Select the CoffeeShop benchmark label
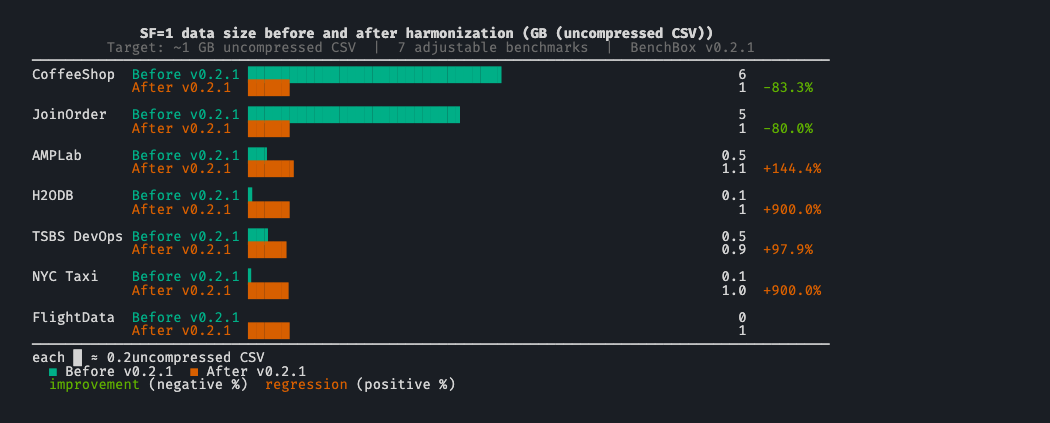The height and width of the screenshot is (423, 1050). (x=73, y=74)
